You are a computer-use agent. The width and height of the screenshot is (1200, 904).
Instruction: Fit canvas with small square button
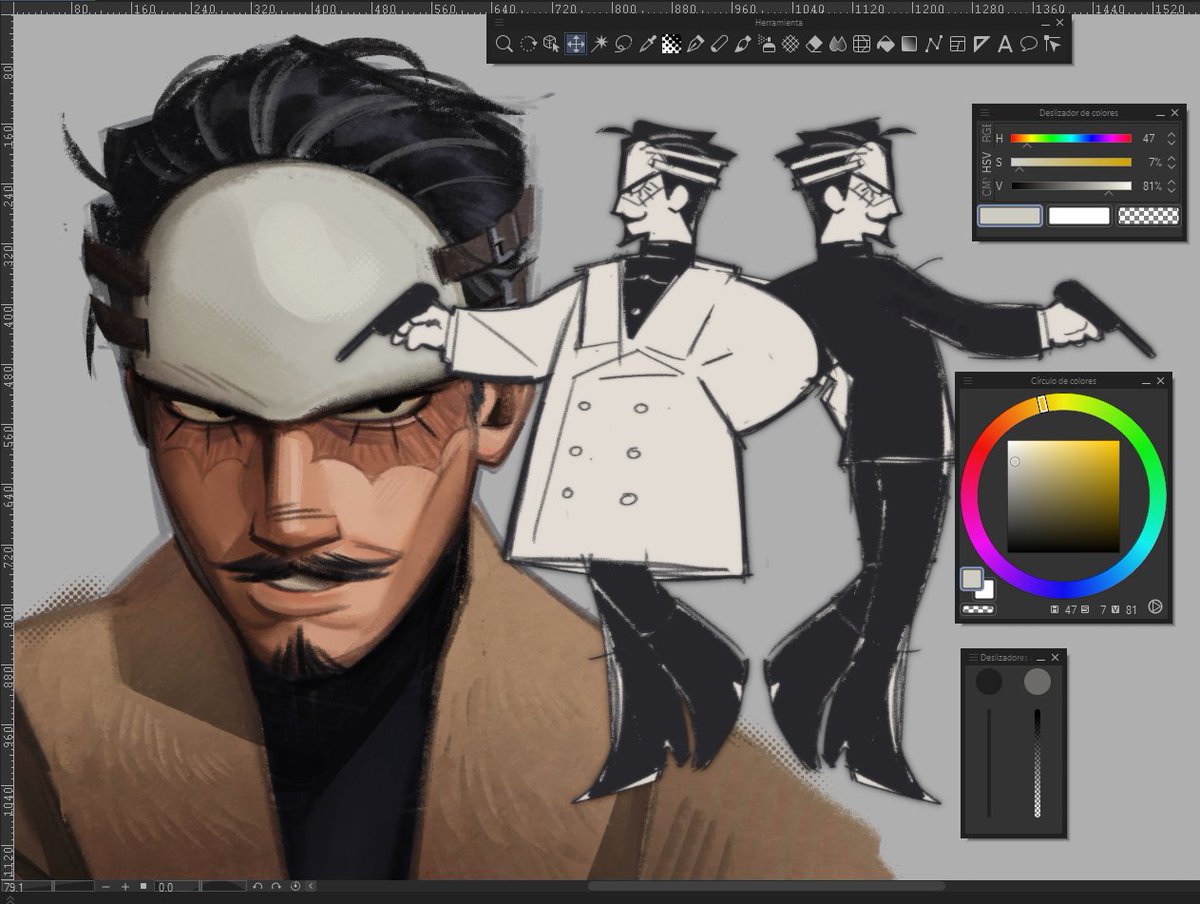coord(143,886)
